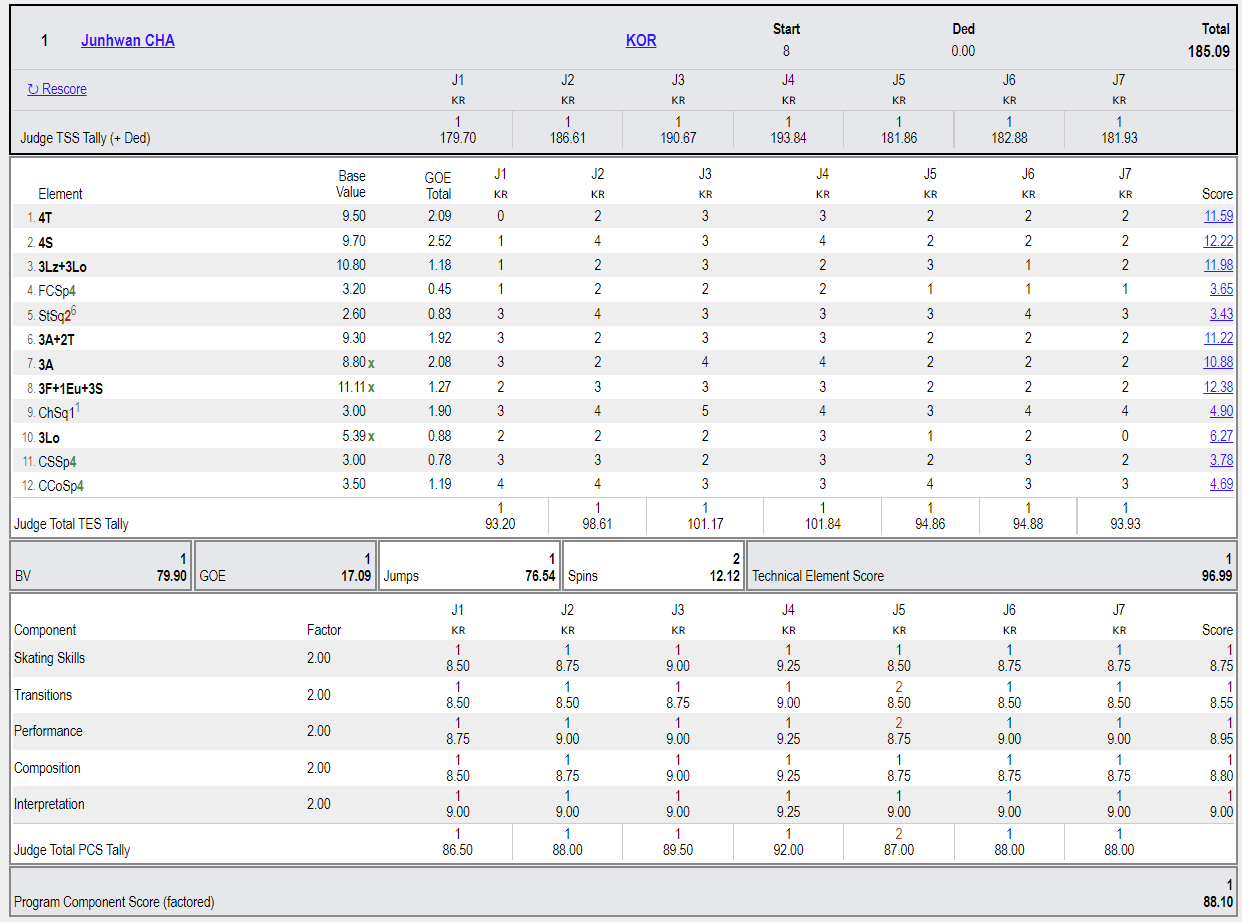
Task: Click the J4 TES tally 101.84
Action: pos(822,523)
